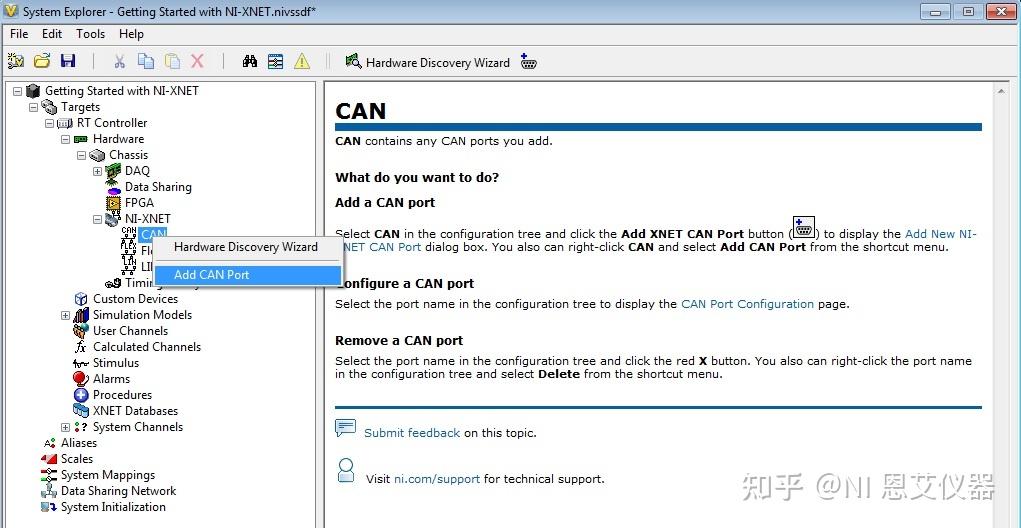Screen dimensions: 1021x528
Task: Open the Tools menu
Action: (x=91, y=34)
